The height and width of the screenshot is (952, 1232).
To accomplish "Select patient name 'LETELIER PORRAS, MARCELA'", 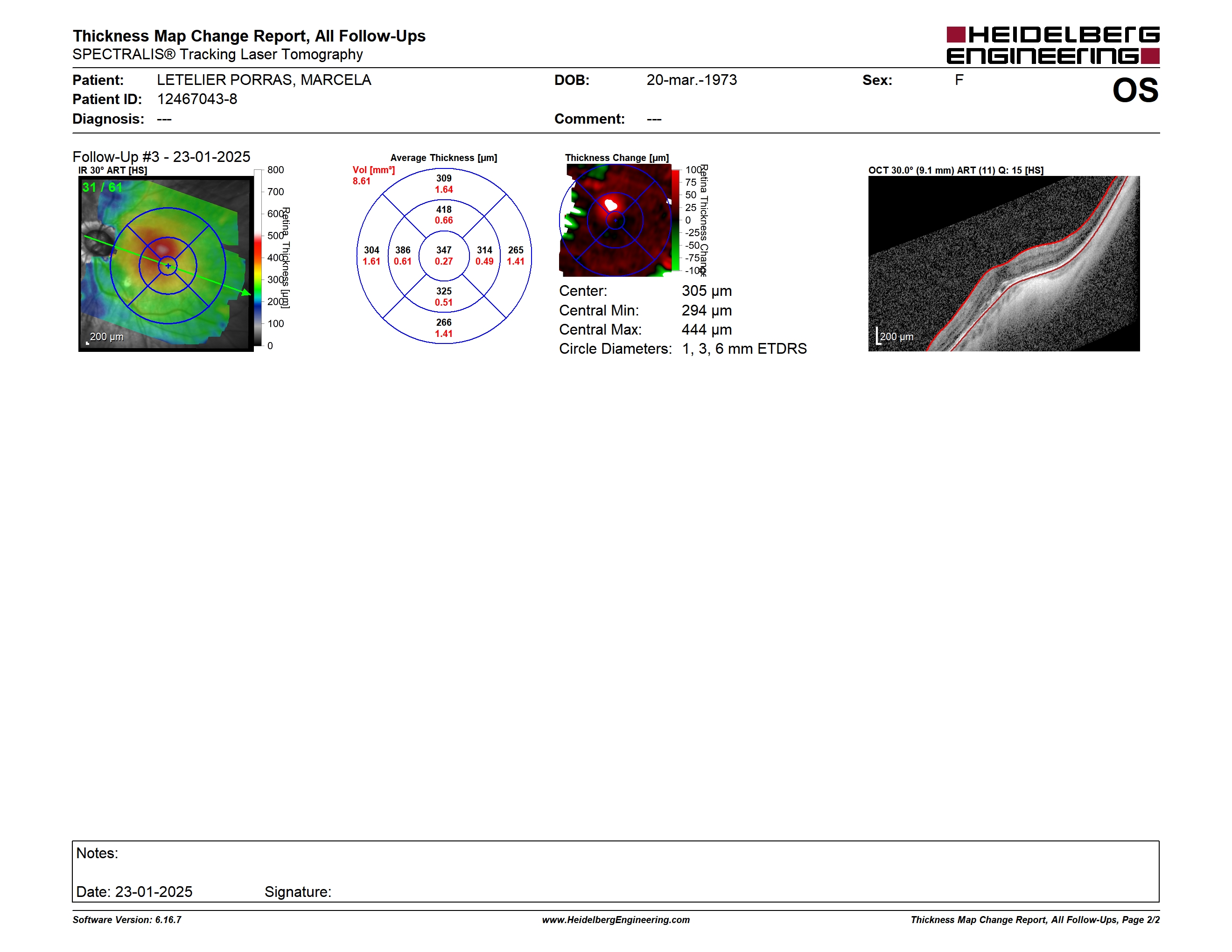I will pos(264,80).
